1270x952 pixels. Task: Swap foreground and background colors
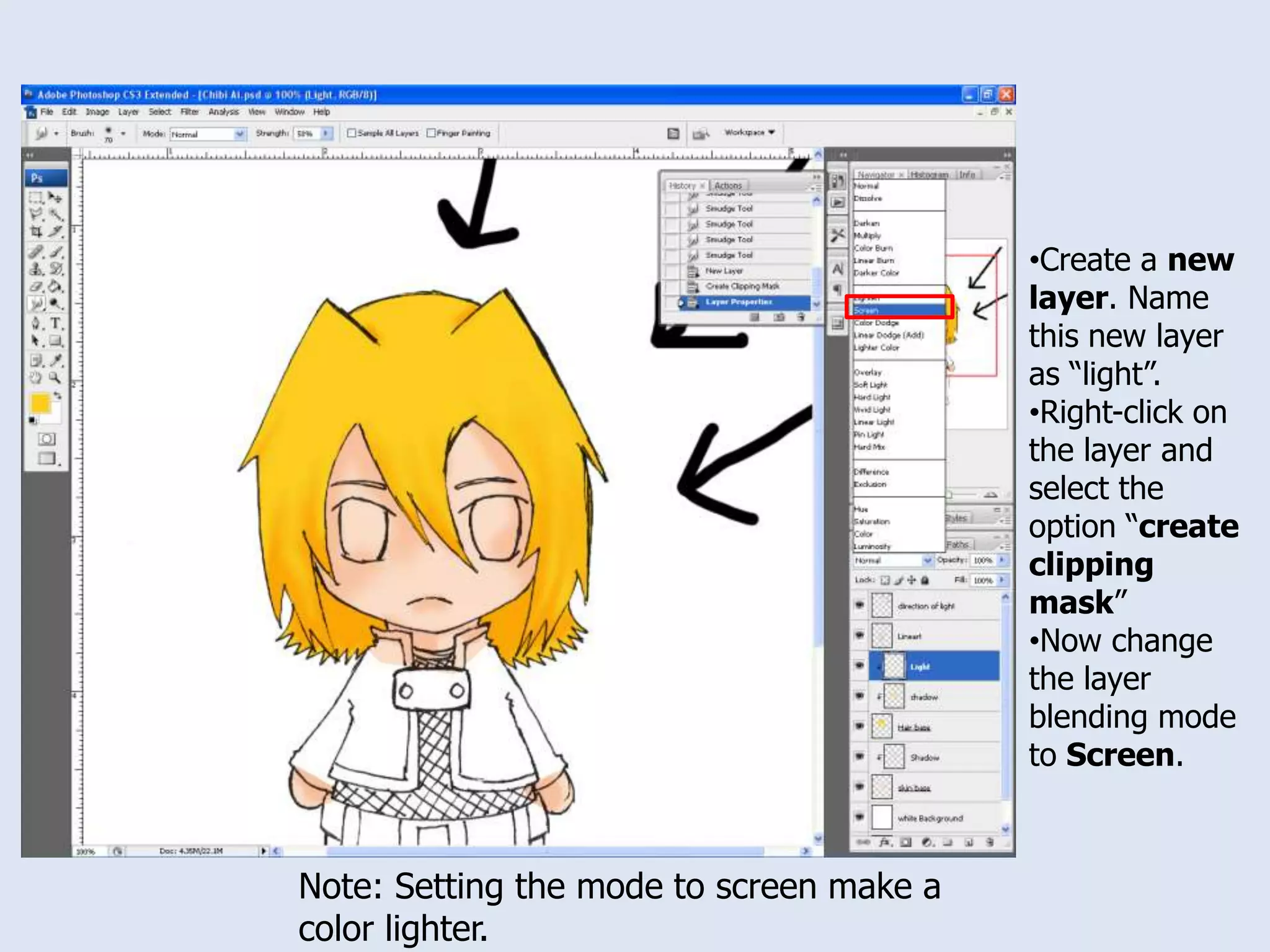[57, 395]
